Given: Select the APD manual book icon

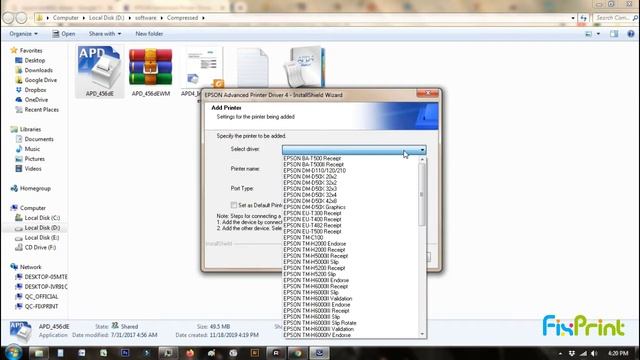Looking at the screenshot, I should [305, 67].
